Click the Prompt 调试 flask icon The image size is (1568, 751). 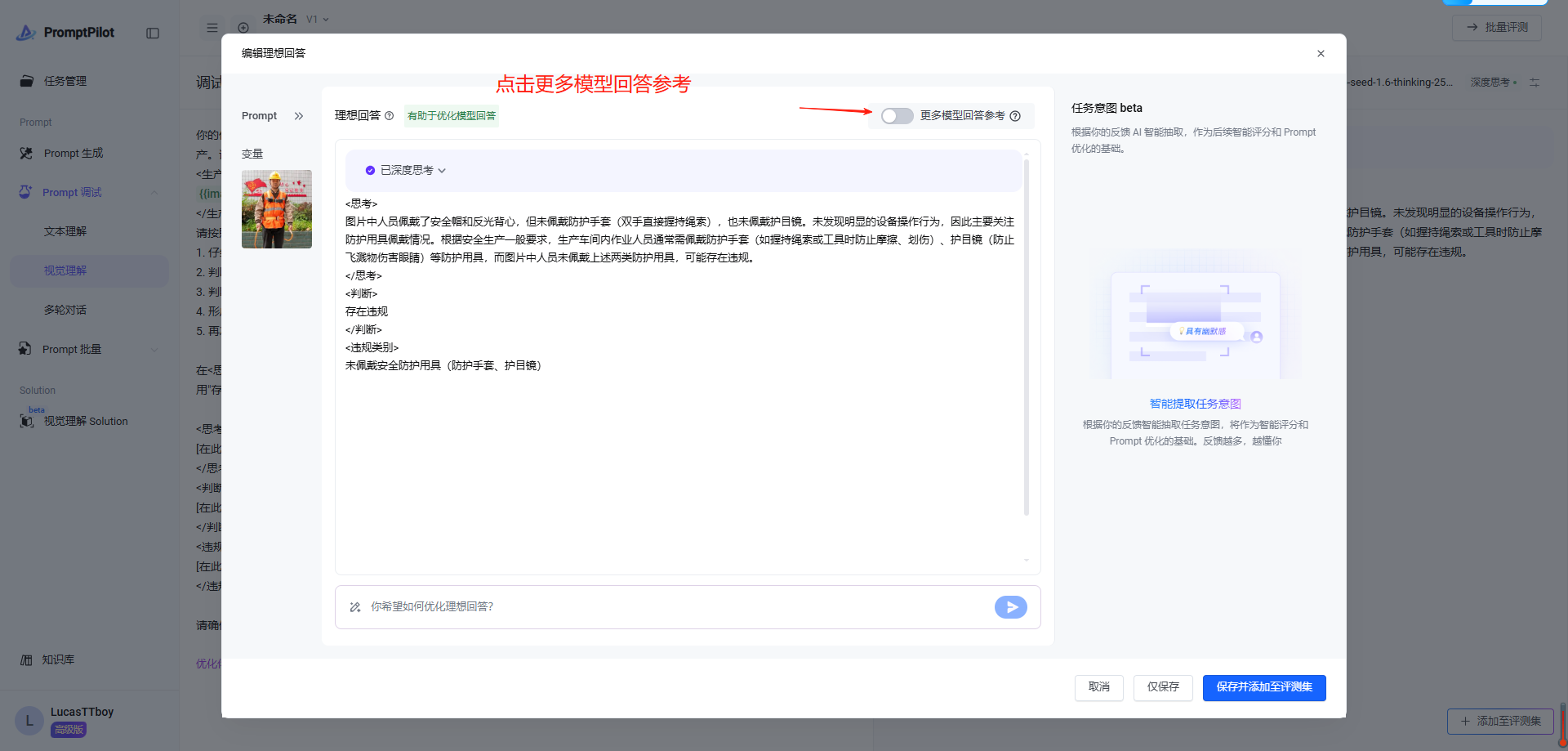click(x=26, y=192)
